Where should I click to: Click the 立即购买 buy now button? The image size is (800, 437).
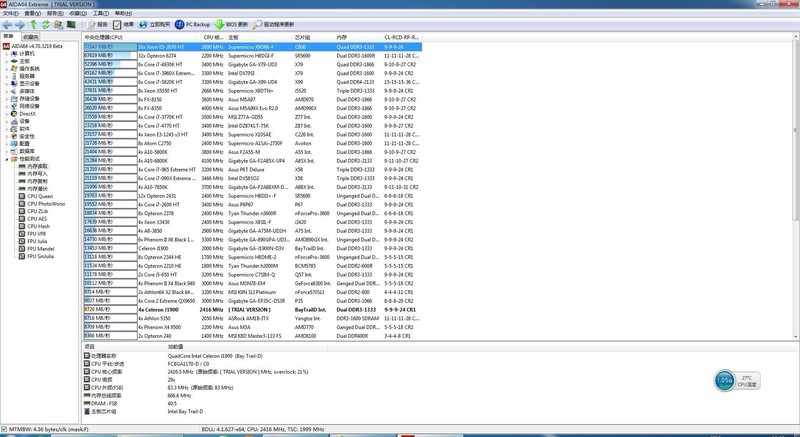(x=155, y=24)
